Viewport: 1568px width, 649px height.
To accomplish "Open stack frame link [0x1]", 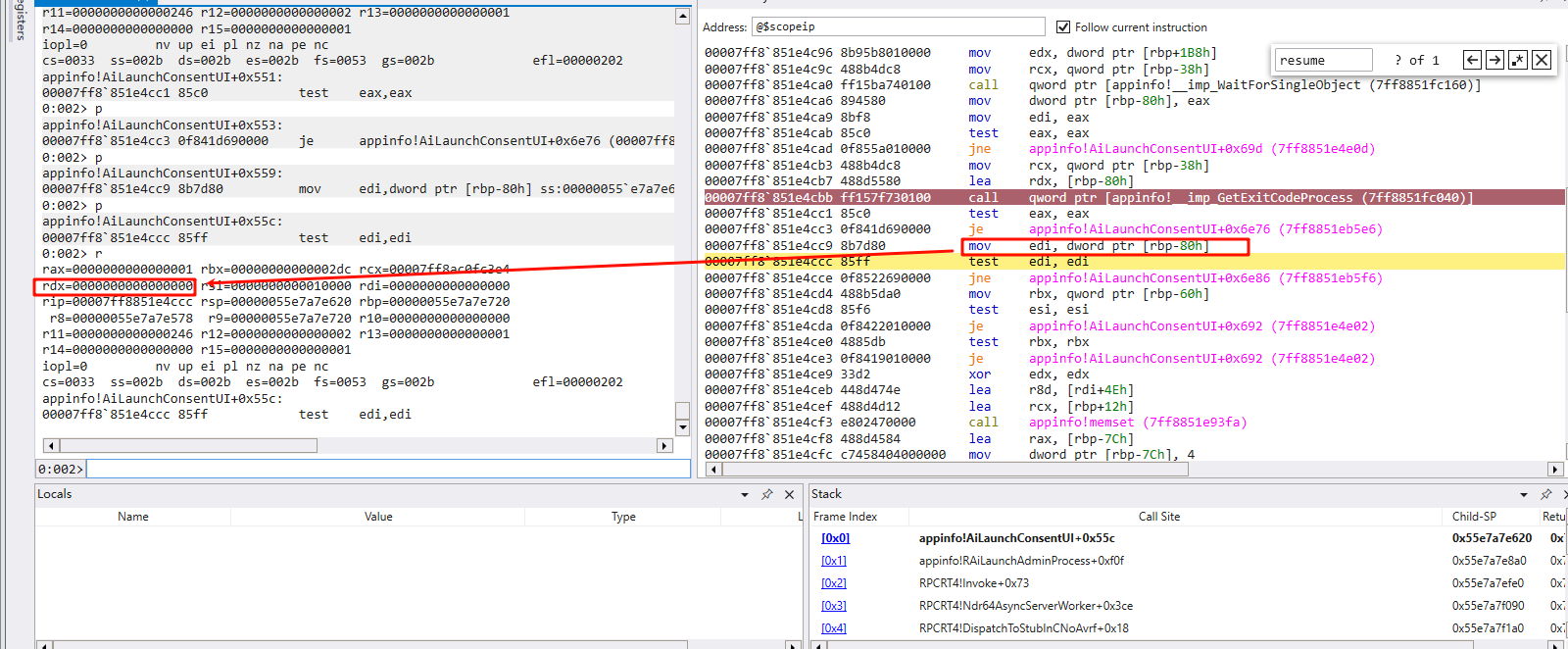I will [834, 561].
